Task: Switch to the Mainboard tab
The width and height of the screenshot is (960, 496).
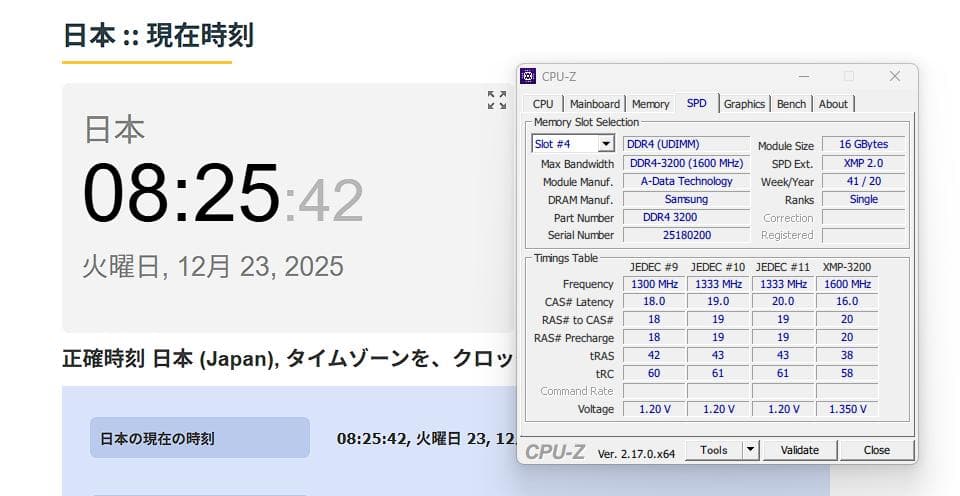Action: 594,104
